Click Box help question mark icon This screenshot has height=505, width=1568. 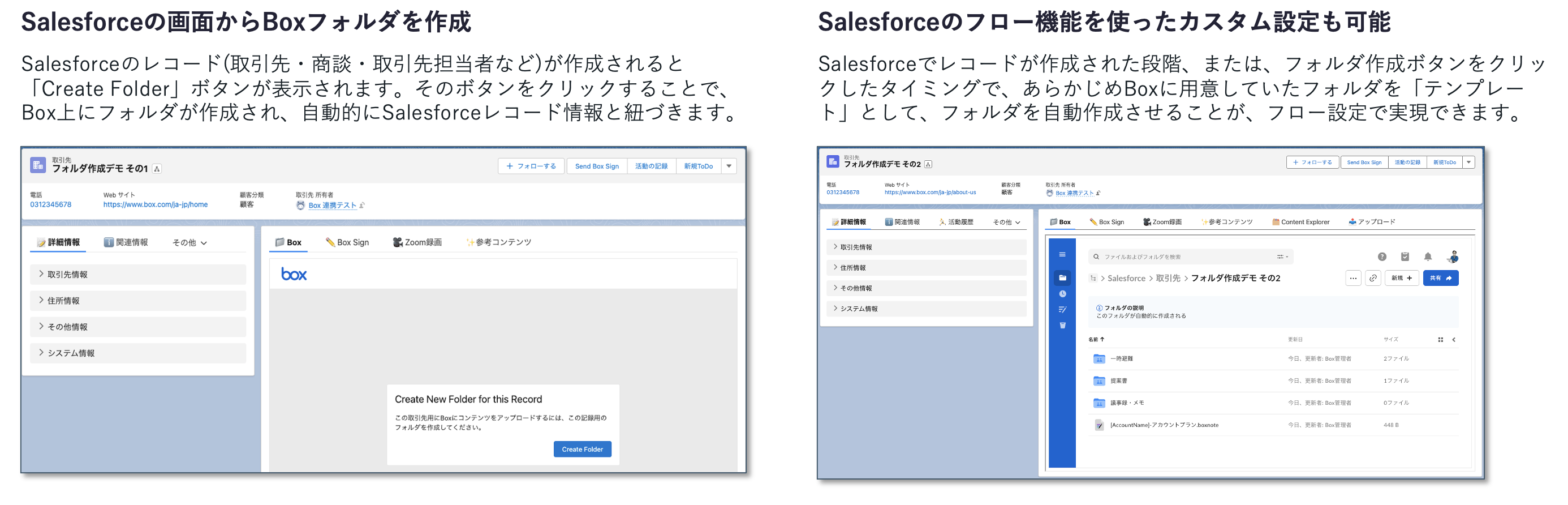1382,256
